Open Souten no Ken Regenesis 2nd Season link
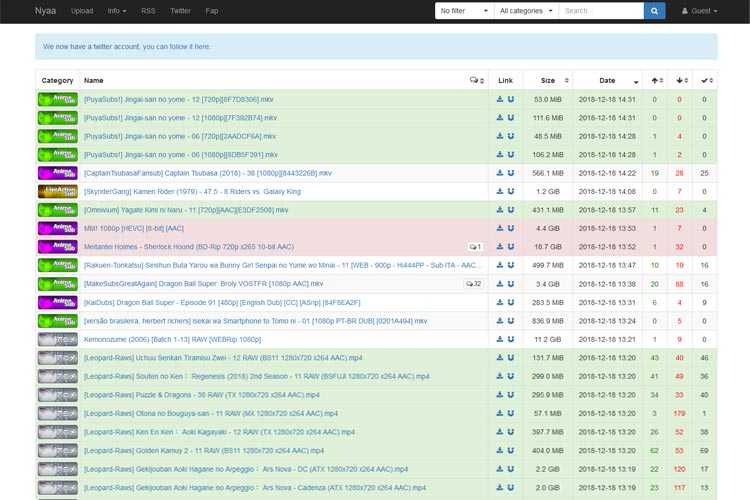This screenshot has height=500, width=750. 256,377
